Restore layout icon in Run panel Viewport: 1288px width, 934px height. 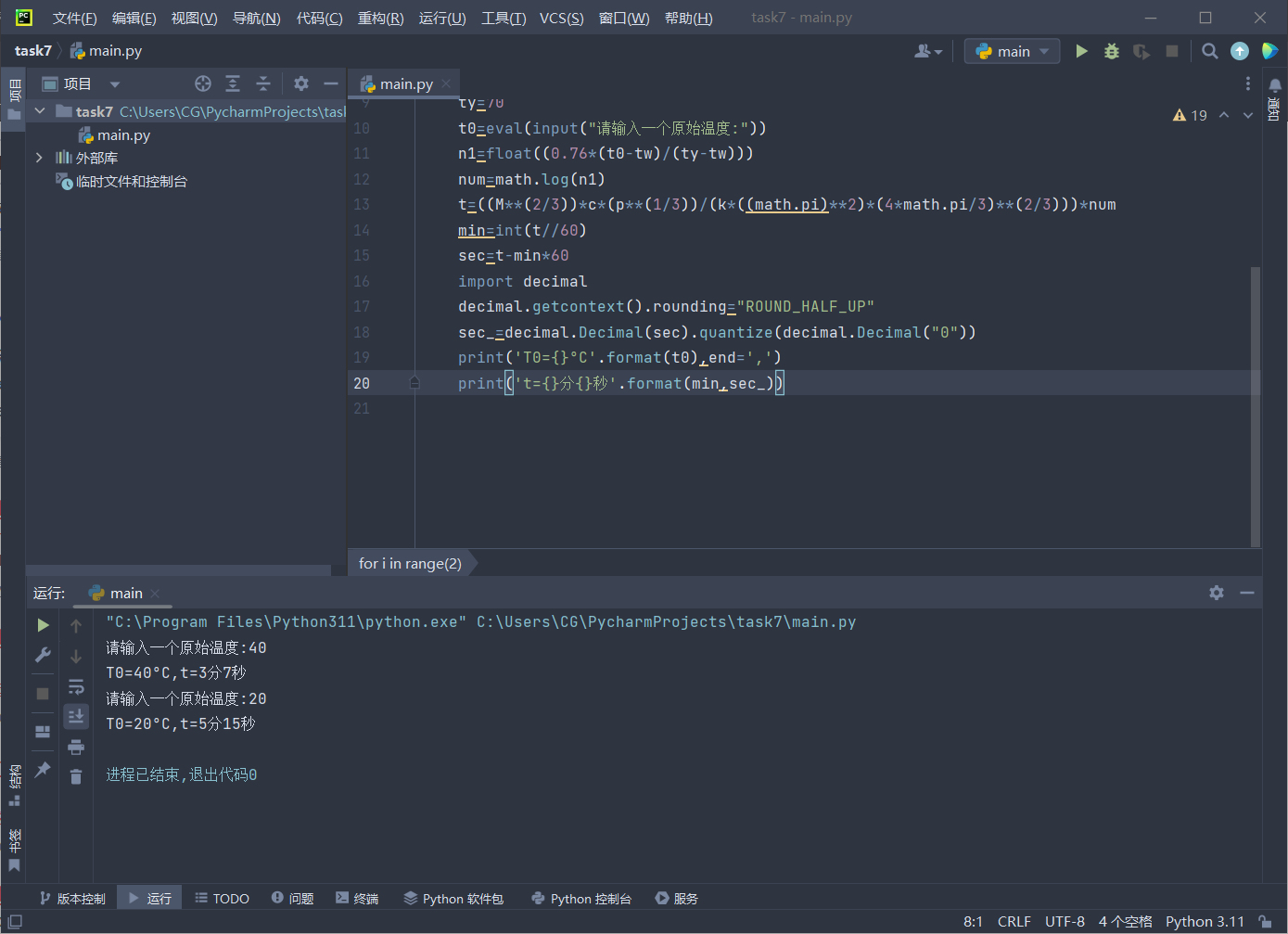(x=43, y=732)
